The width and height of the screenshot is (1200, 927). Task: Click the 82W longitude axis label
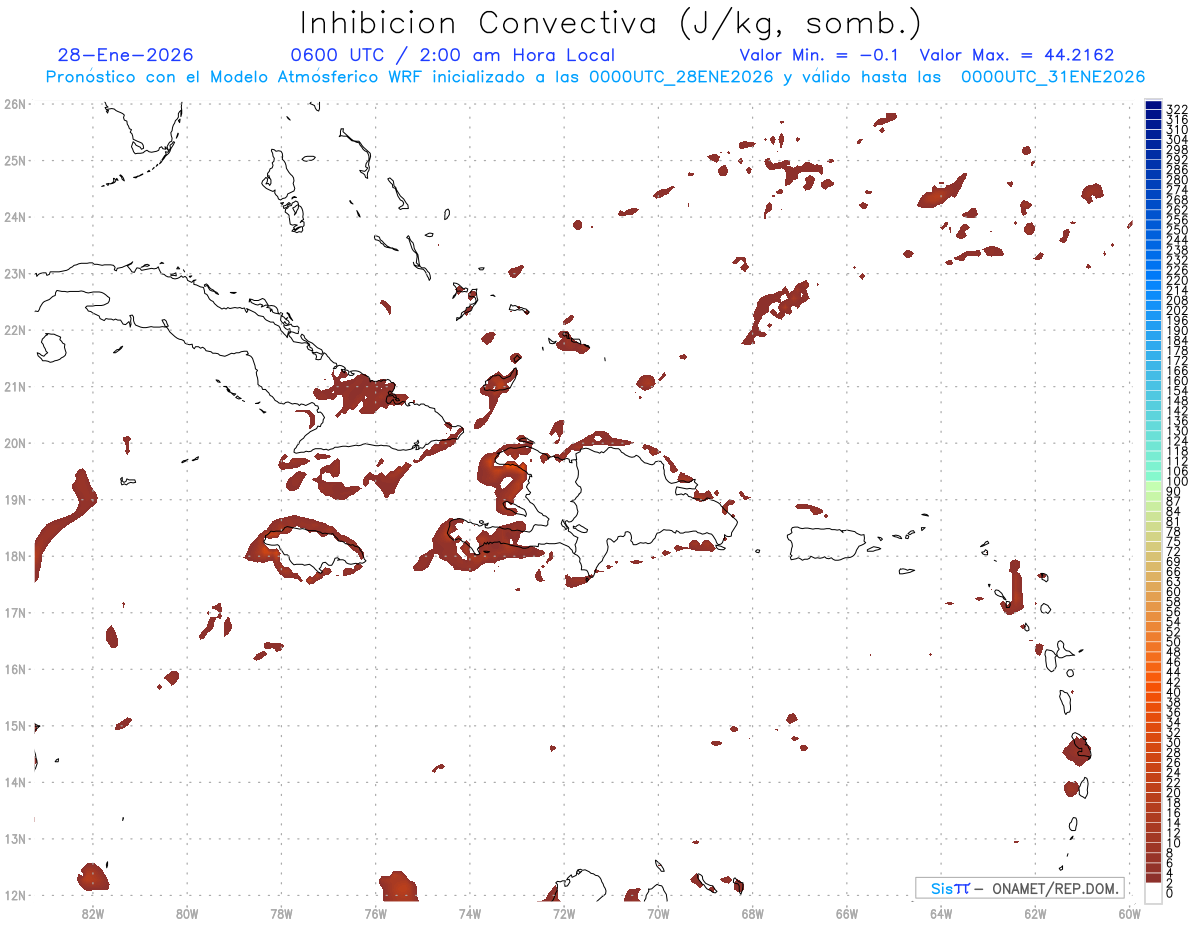(x=93, y=913)
